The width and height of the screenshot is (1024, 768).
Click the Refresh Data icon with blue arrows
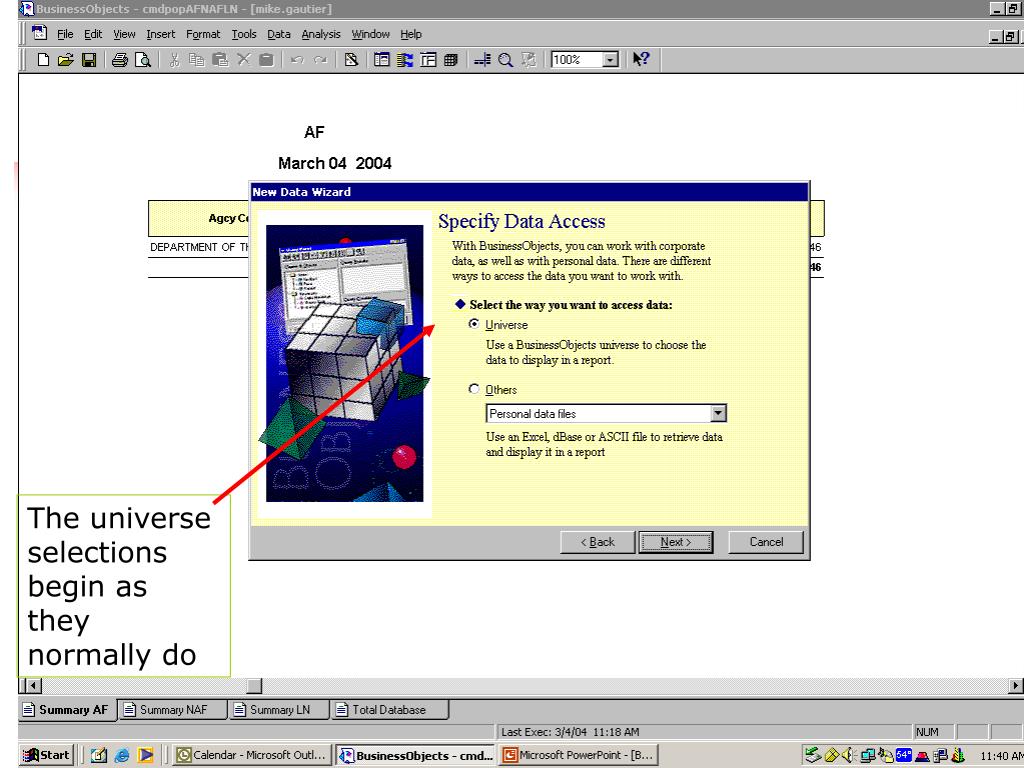point(405,60)
